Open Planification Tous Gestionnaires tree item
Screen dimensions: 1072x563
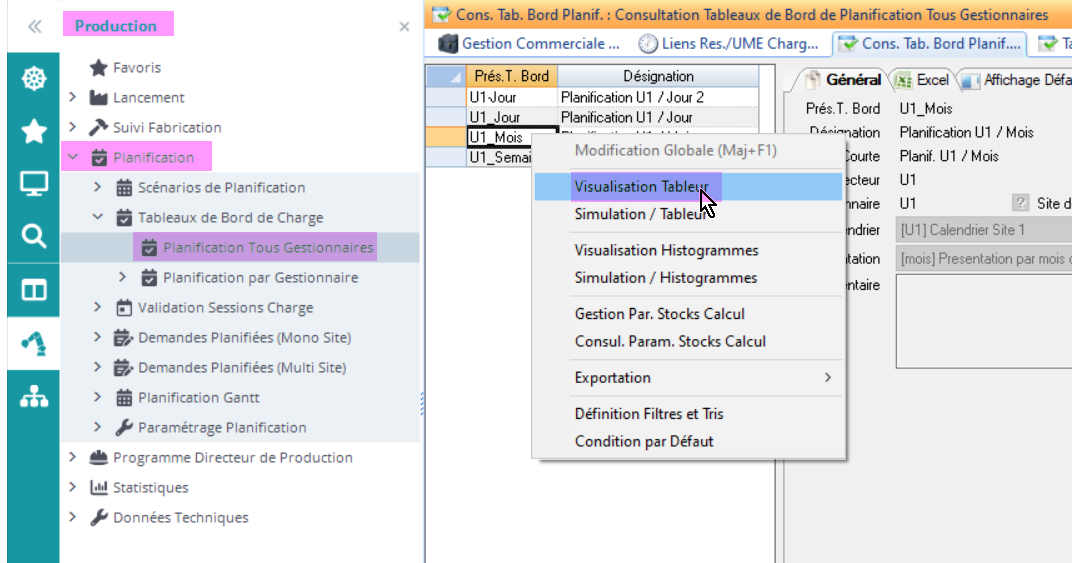pyautogui.click(x=267, y=248)
